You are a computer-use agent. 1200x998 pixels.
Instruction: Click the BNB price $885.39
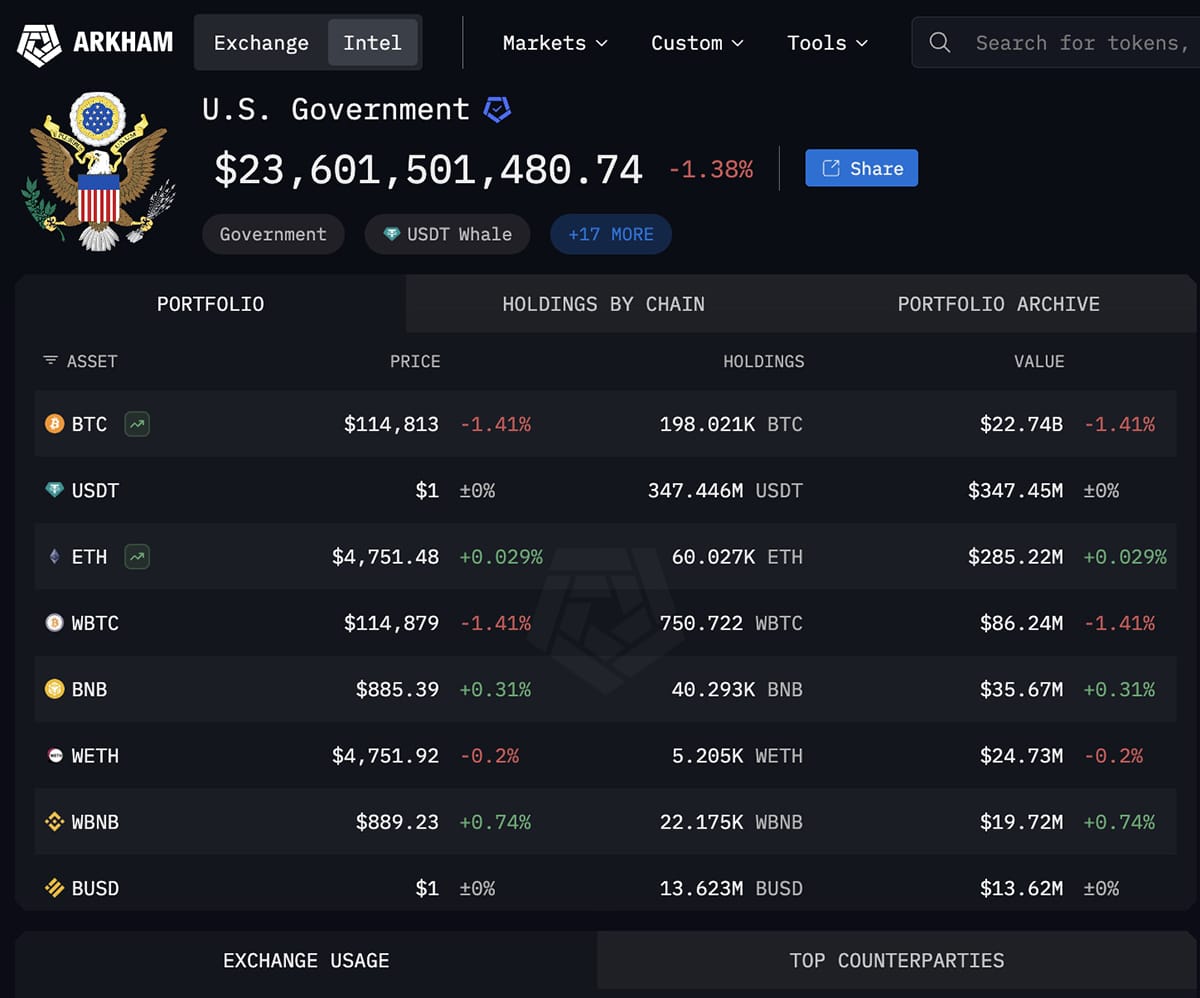[x=397, y=689]
